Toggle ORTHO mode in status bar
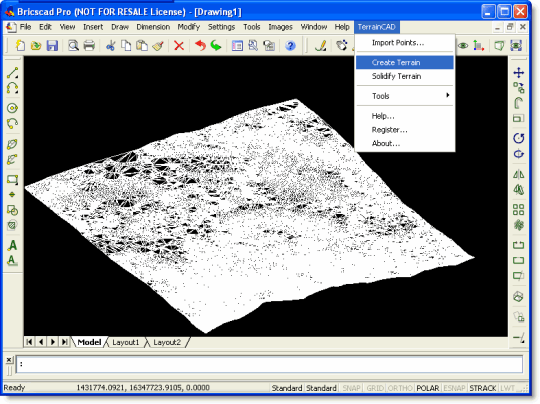The height and width of the screenshot is (404, 540). 400,388
